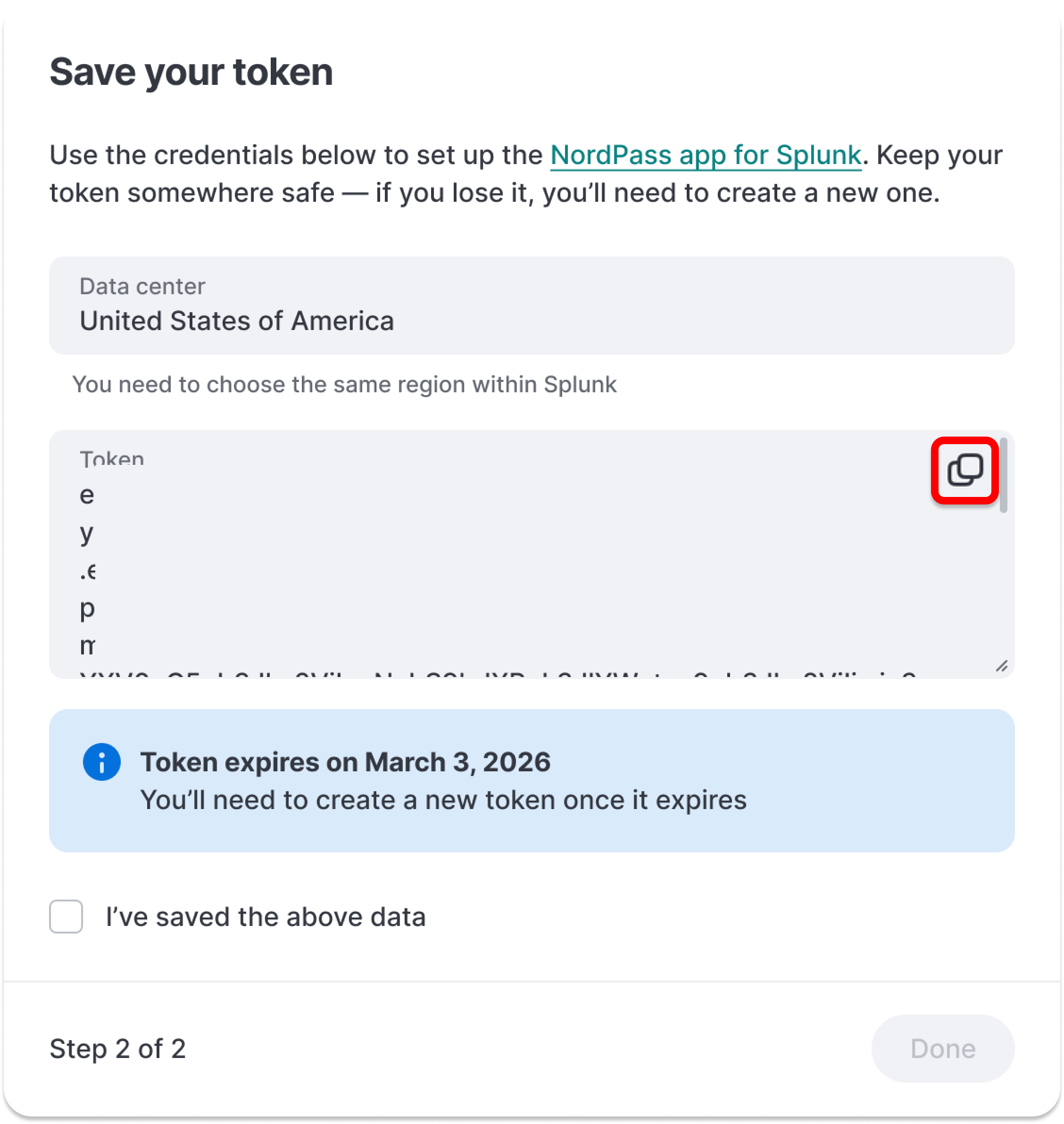This screenshot has width=1064, height=1124.
Task: Select the "United States of America" value
Action: click(236, 321)
